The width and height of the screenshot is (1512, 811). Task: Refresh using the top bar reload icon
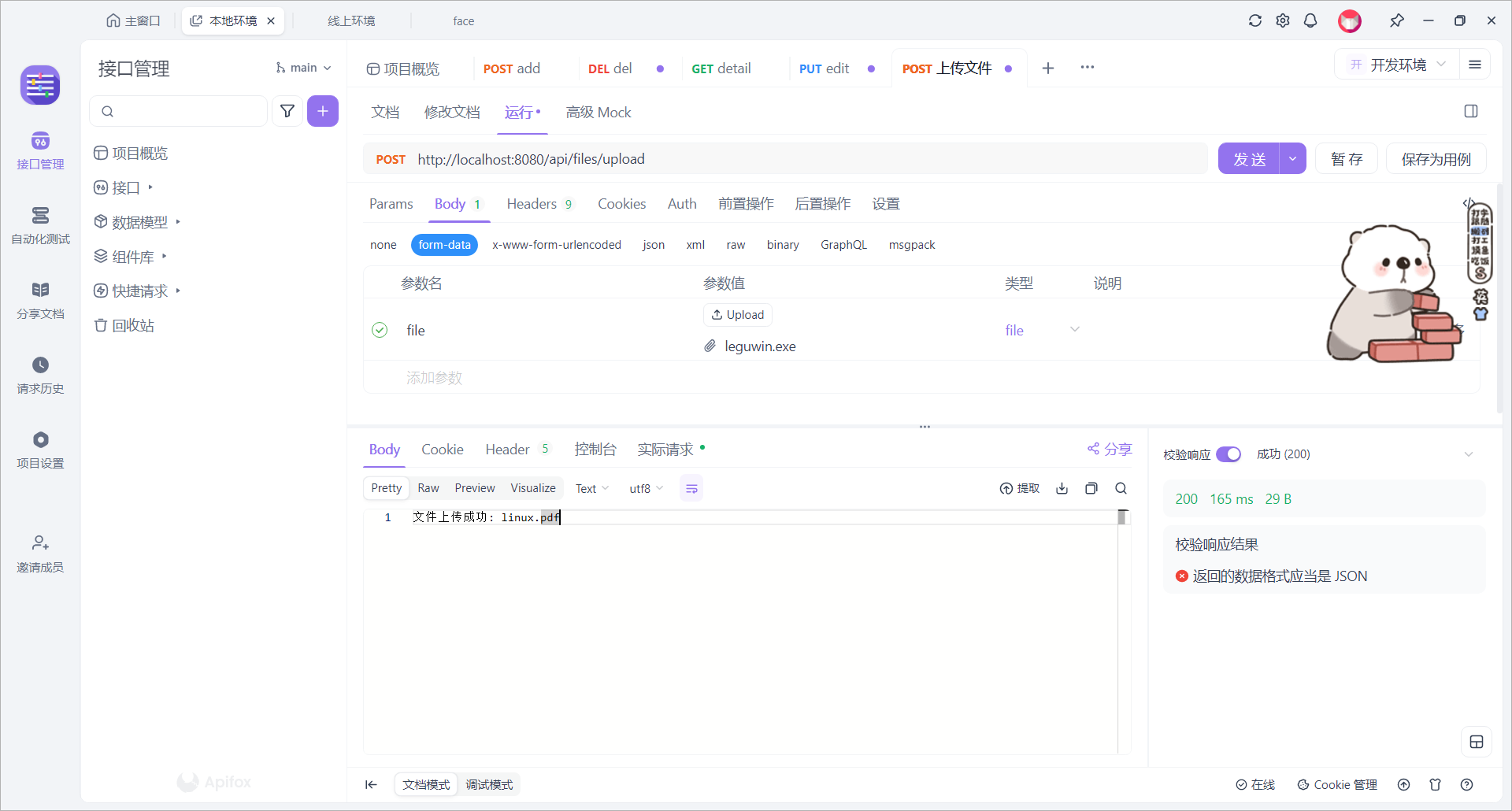point(1255,20)
